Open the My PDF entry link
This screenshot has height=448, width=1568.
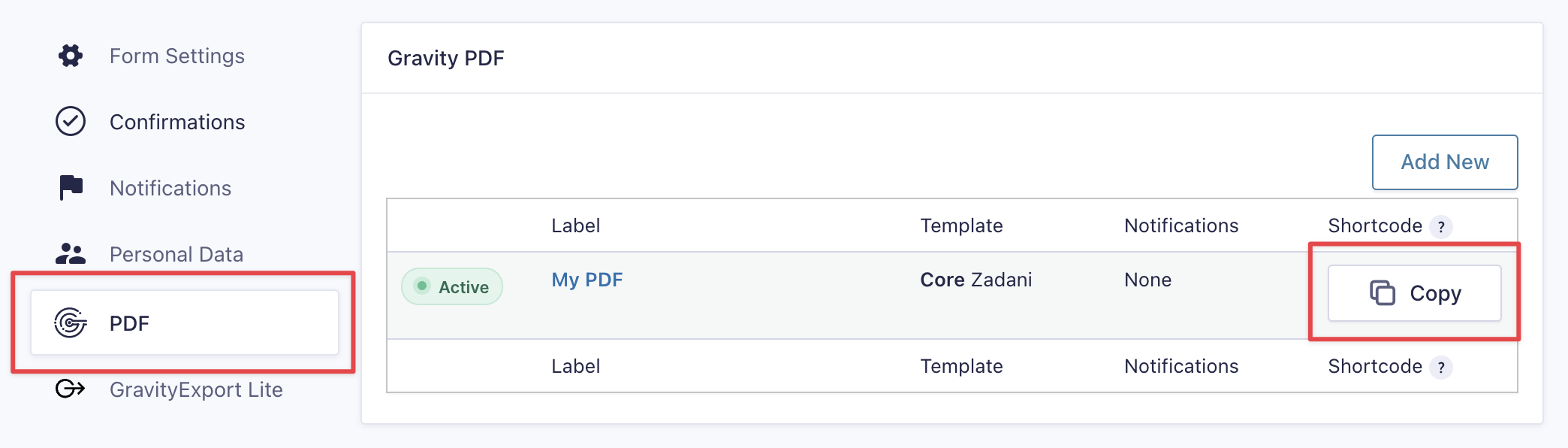coord(586,280)
